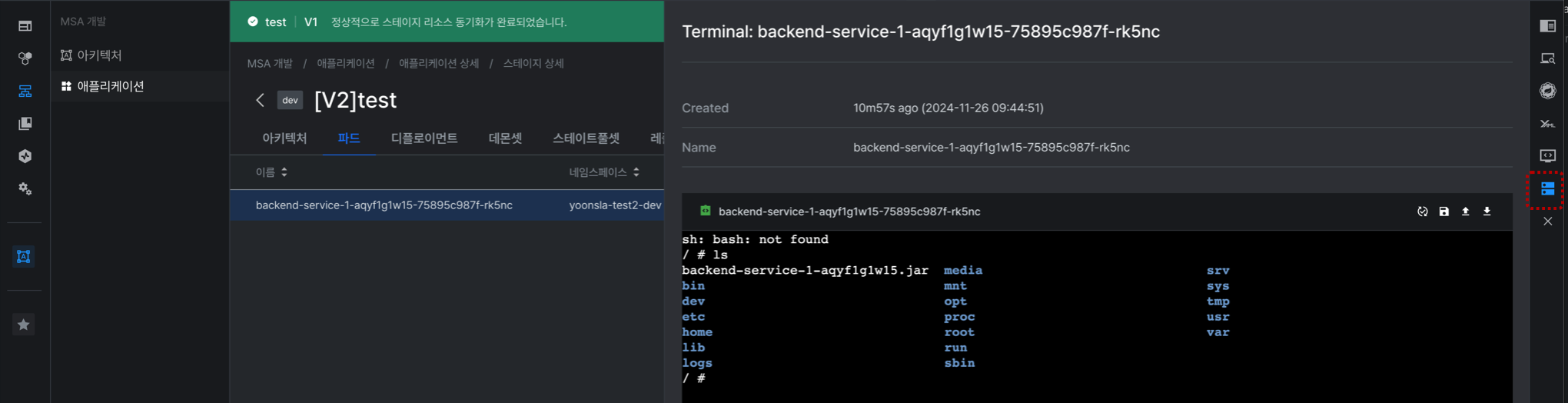Image resolution: width=1568 pixels, height=403 pixels.
Task: Go to 애플리케이션 상세 breadcrumb
Action: tap(439, 63)
